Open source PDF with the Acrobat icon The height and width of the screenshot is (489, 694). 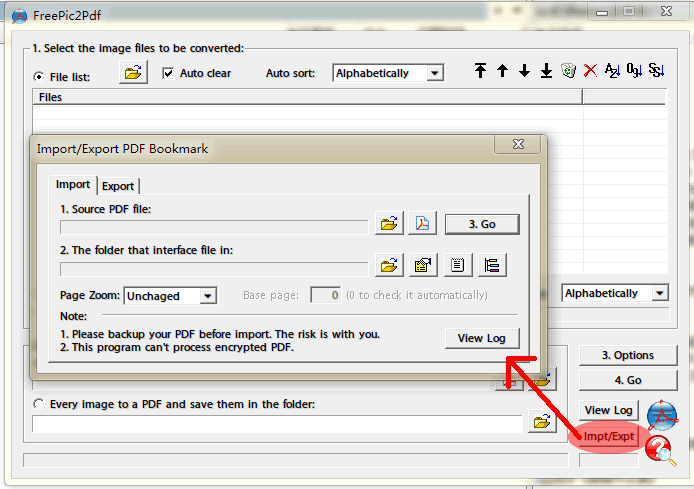click(423, 223)
